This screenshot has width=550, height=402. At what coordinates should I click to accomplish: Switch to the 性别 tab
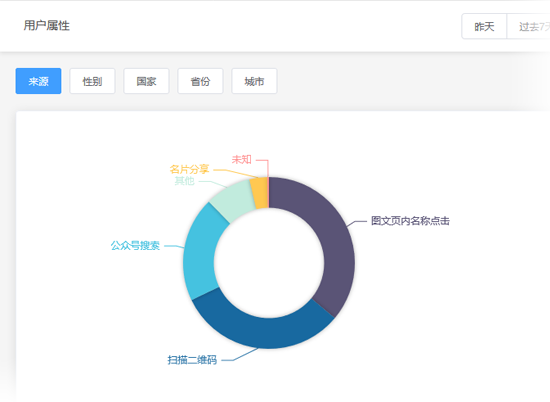pos(92,81)
